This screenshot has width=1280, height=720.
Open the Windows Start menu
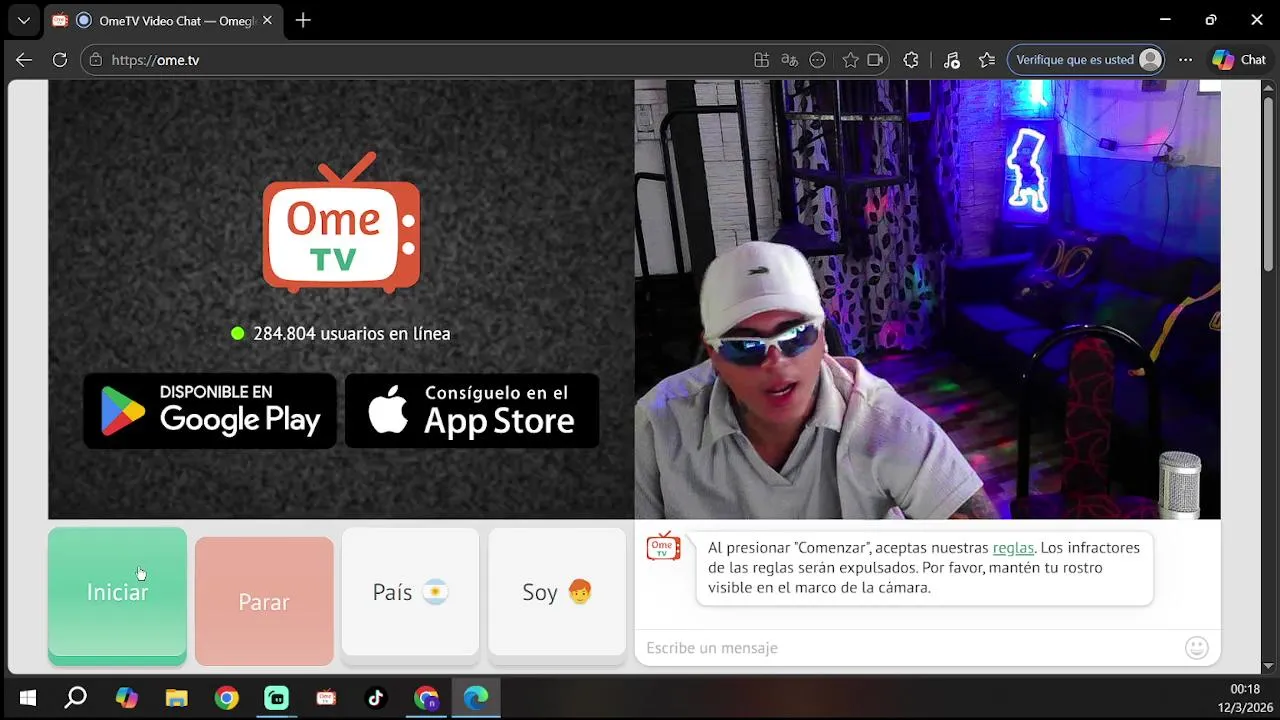pos(27,698)
